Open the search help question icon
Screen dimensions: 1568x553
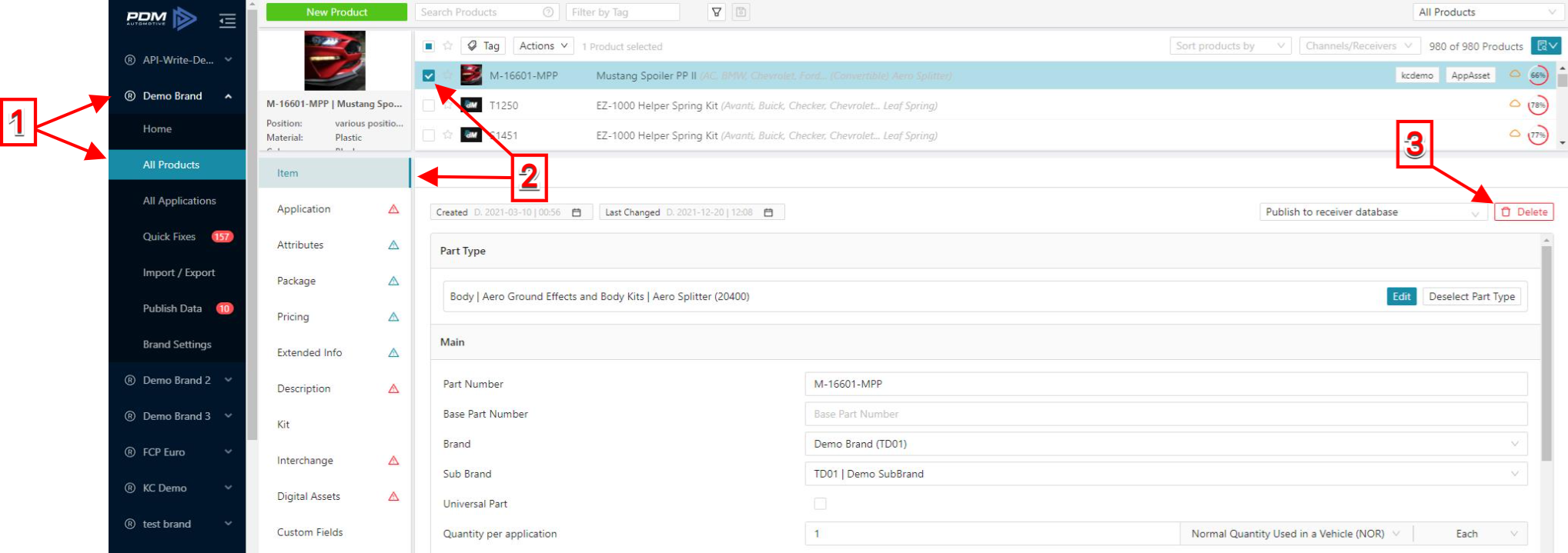point(548,12)
